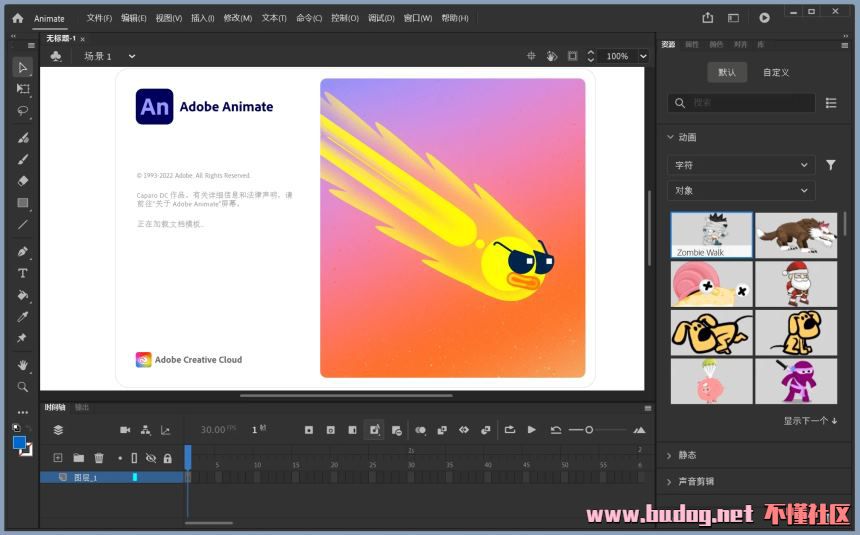Delete layer with the trash icon

click(x=99, y=458)
